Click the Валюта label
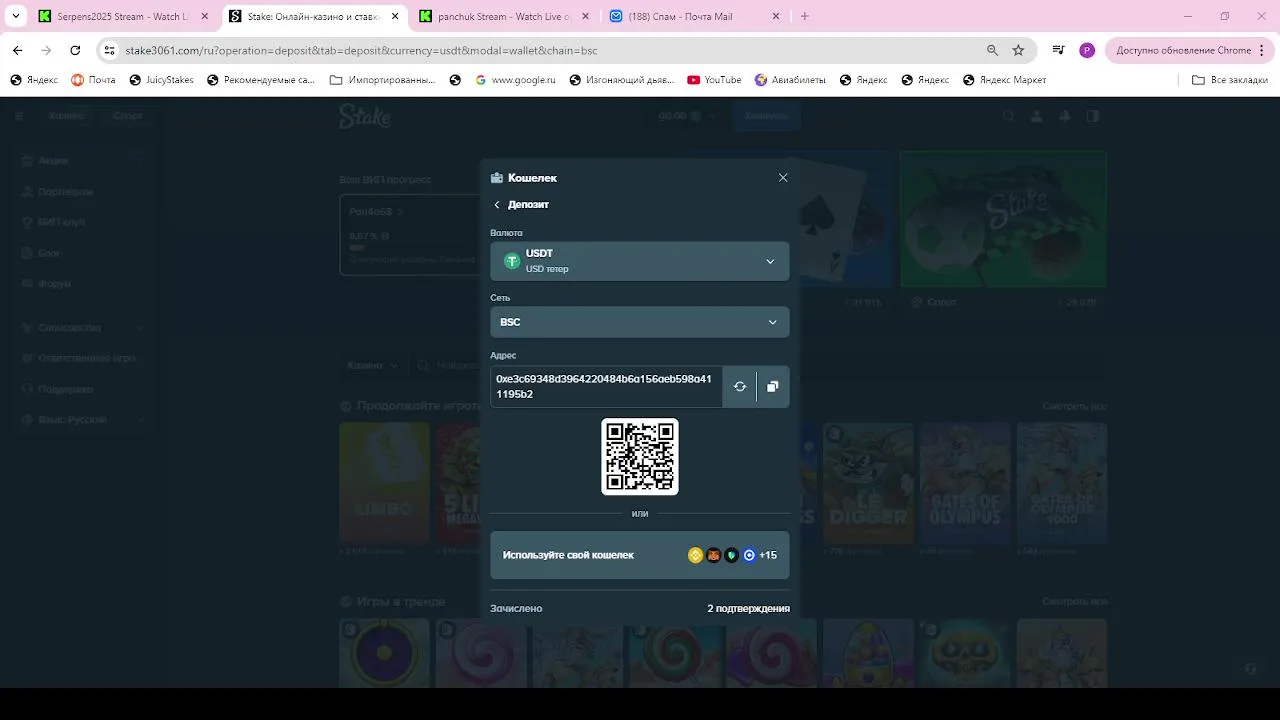Image resolution: width=1280 pixels, height=720 pixels. [506, 233]
